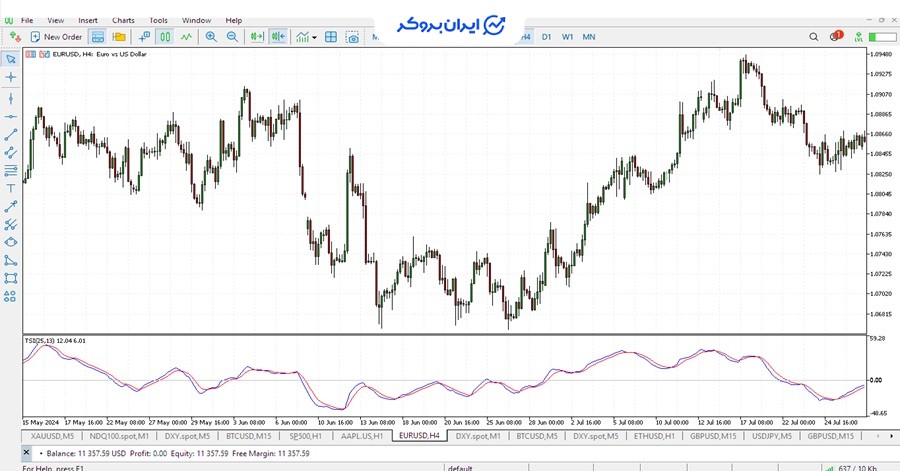Open the View menu
This screenshot has height=471, width=900.
(56, 20)
